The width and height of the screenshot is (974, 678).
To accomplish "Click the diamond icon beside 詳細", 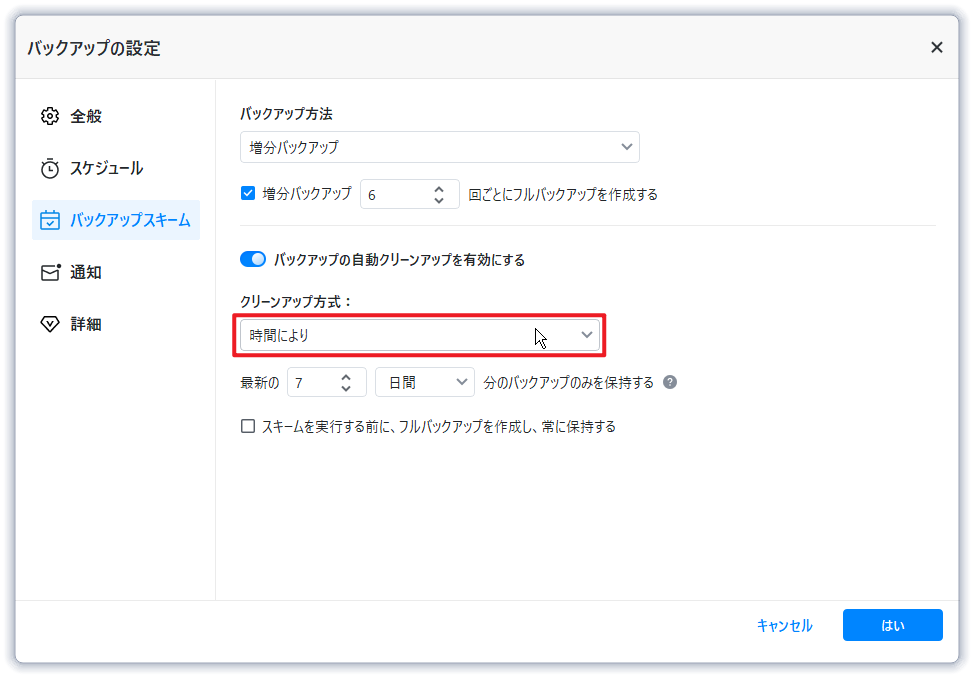I will [x=50, y=324].
